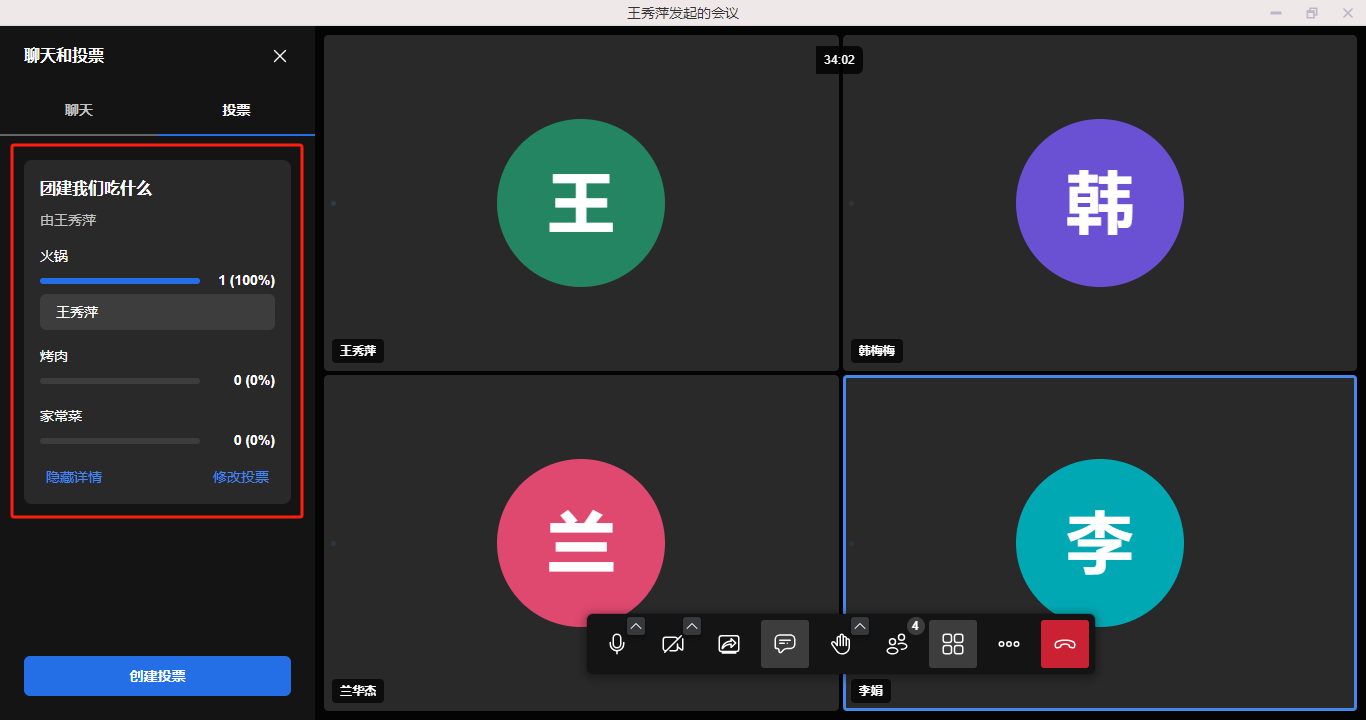Raise hand using the hand icon
The width and height of the screenshot is (1366, 720).
click(x=841, y=644)
